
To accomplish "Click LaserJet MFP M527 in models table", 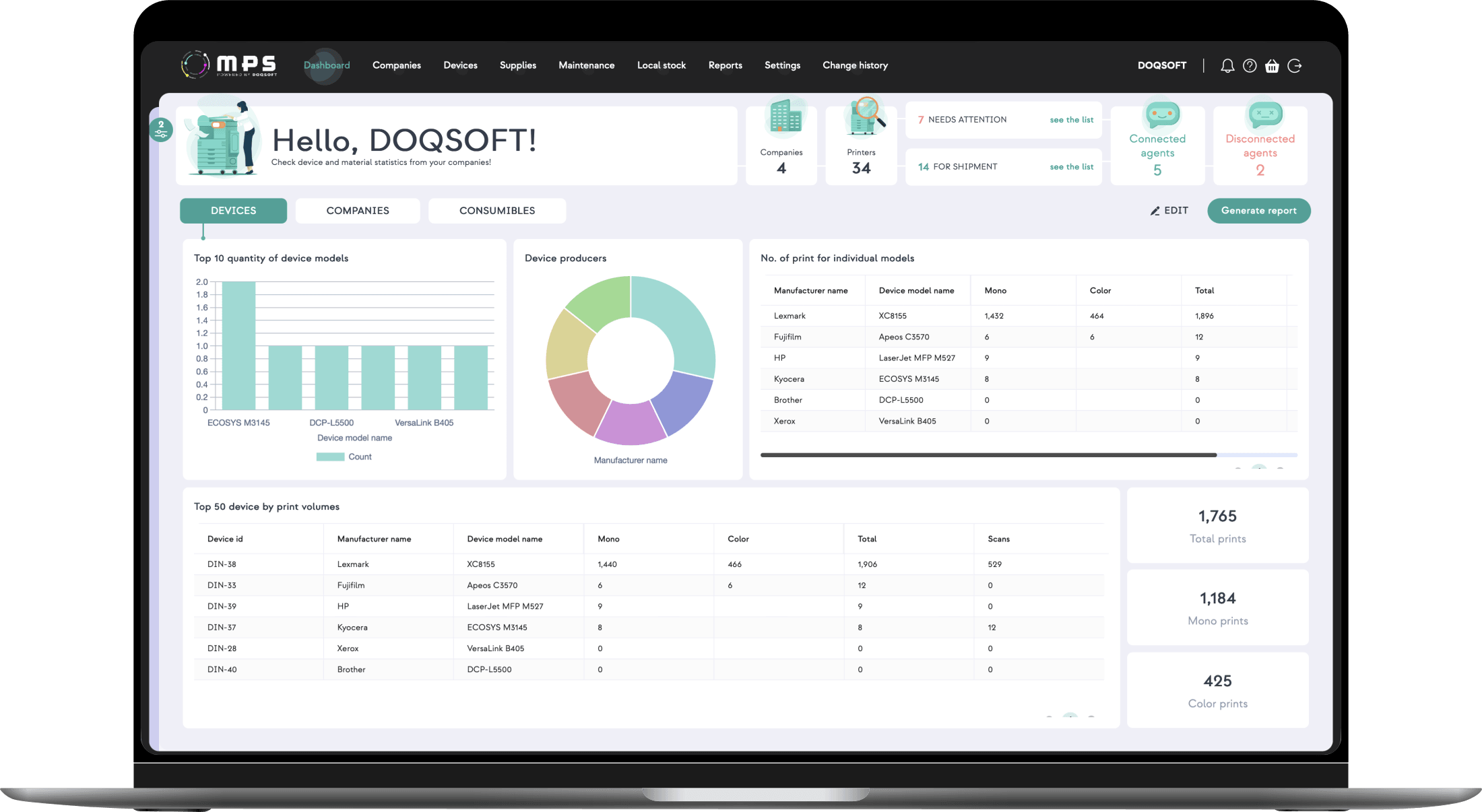I will point(917,358).
